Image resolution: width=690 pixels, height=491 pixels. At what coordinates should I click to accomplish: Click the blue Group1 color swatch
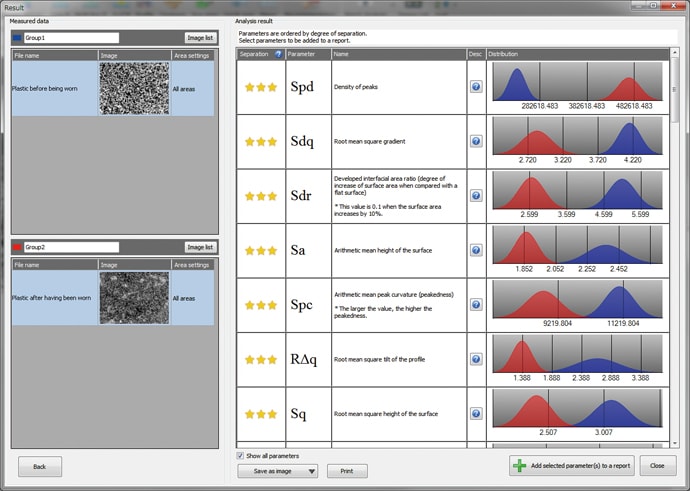point(18,38)
